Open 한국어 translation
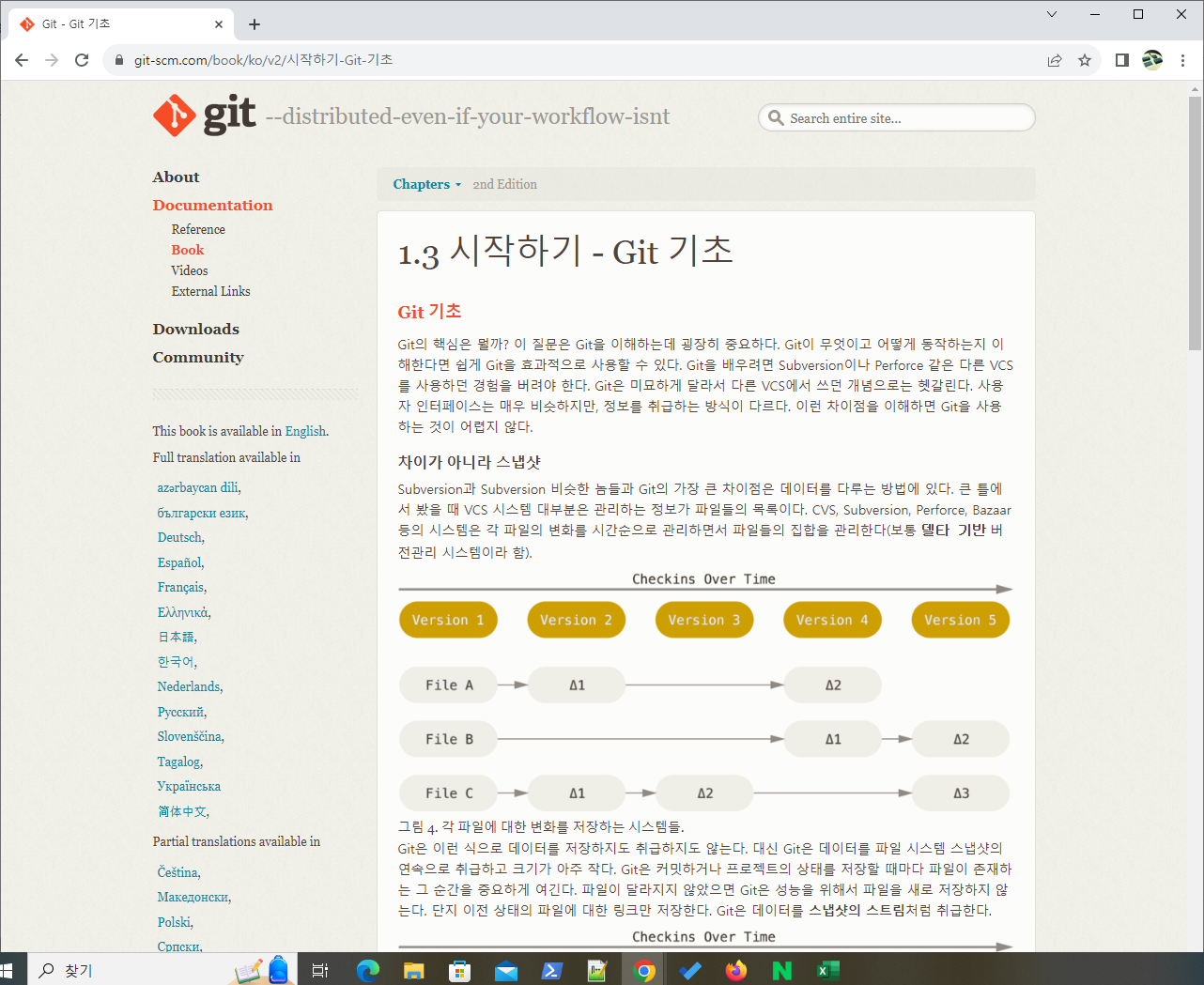1204x985 pixels. point(176,662)
